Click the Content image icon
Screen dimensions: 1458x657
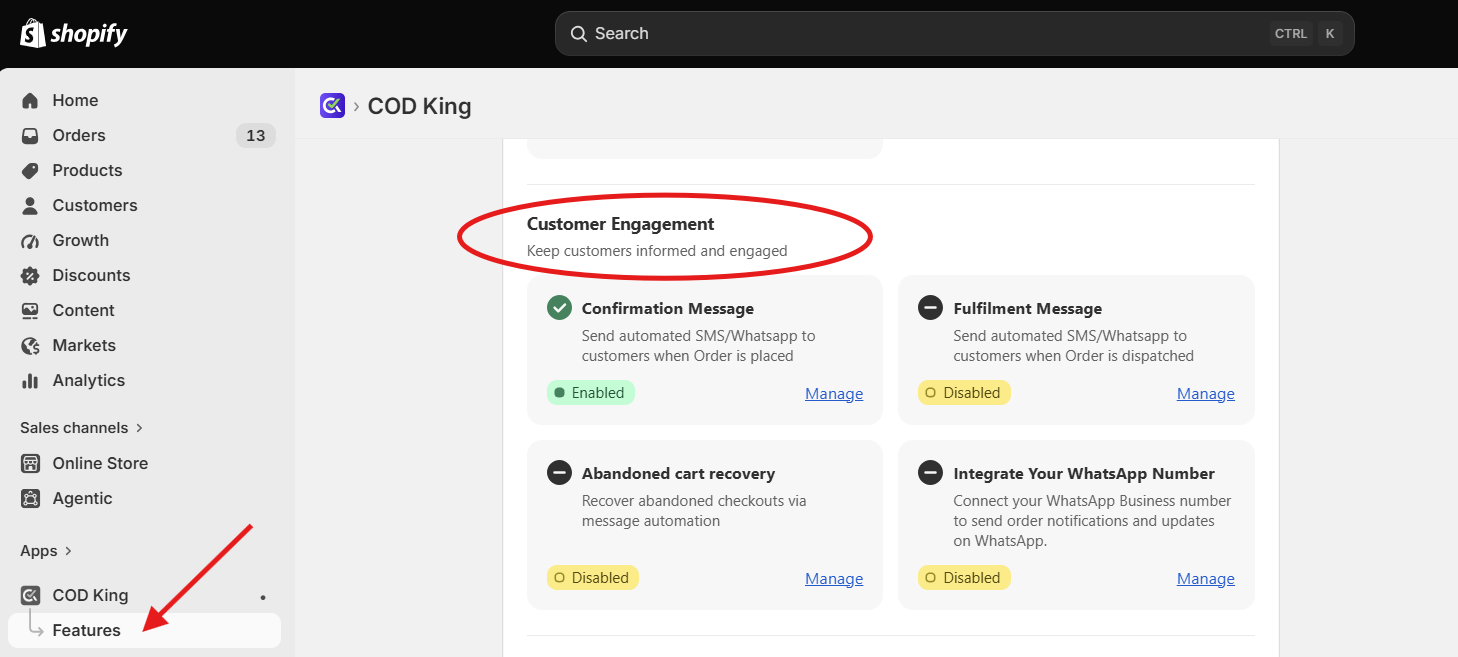(30, 311)
